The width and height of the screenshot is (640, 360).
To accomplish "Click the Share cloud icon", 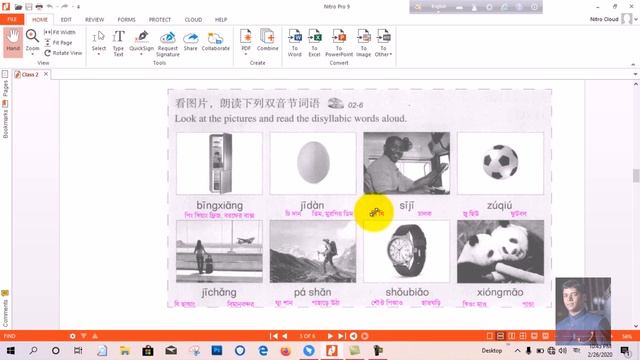I will [191, 40].
